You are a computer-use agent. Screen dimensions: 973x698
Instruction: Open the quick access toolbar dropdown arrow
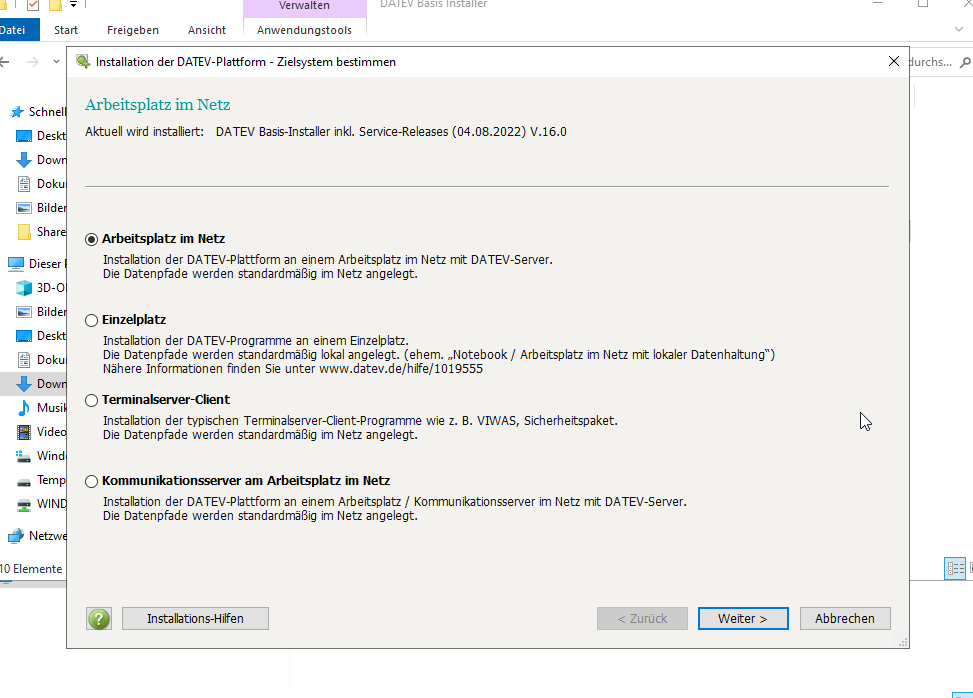tap(73, 5)
